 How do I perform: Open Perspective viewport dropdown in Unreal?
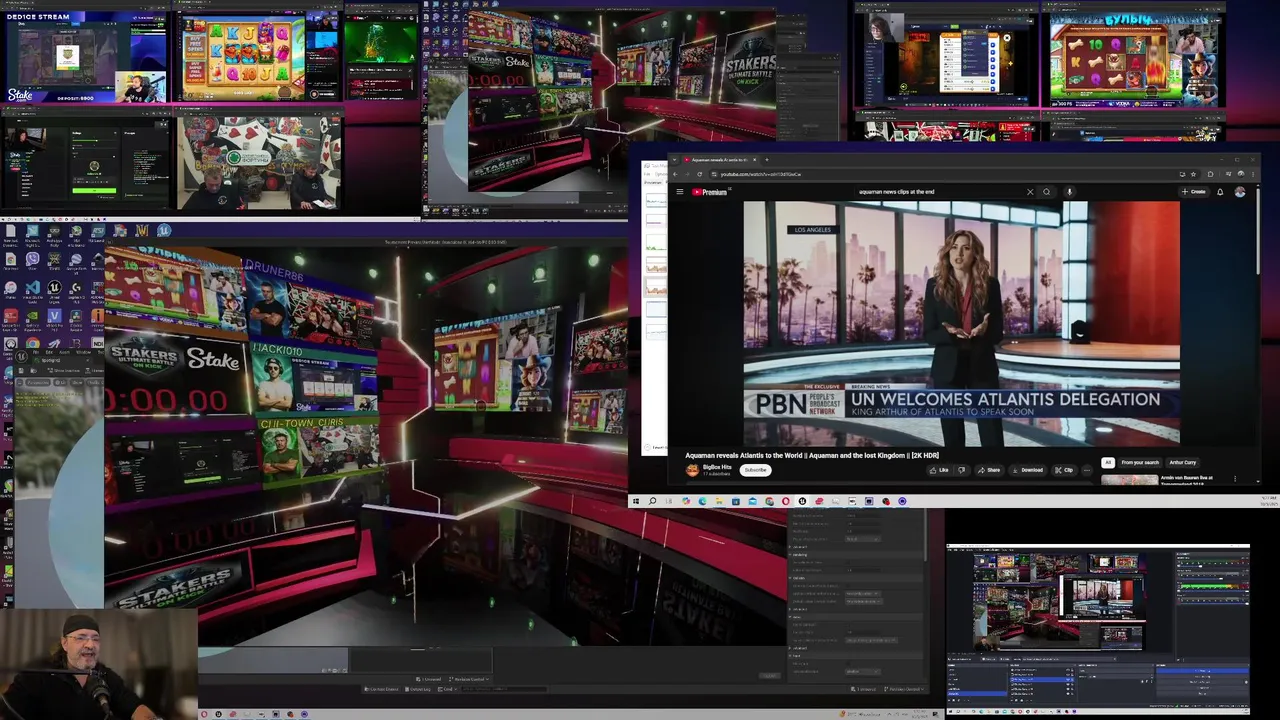38,383
